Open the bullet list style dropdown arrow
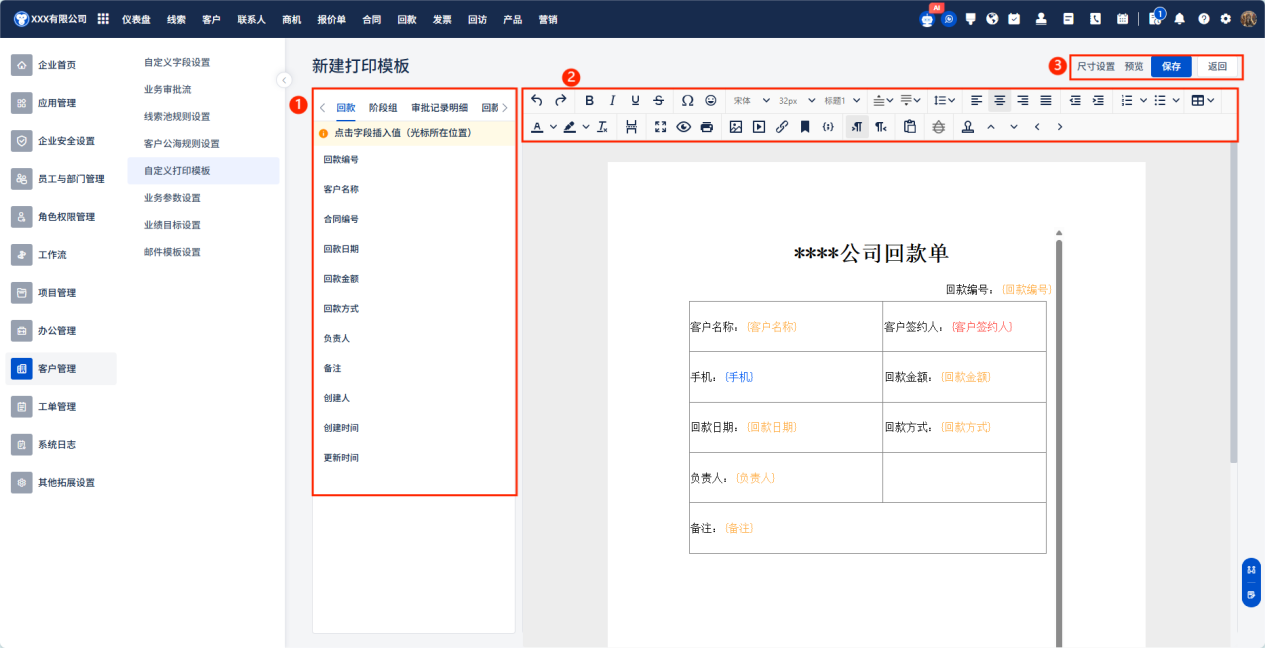The image size is (1265, 648). 1176,100
